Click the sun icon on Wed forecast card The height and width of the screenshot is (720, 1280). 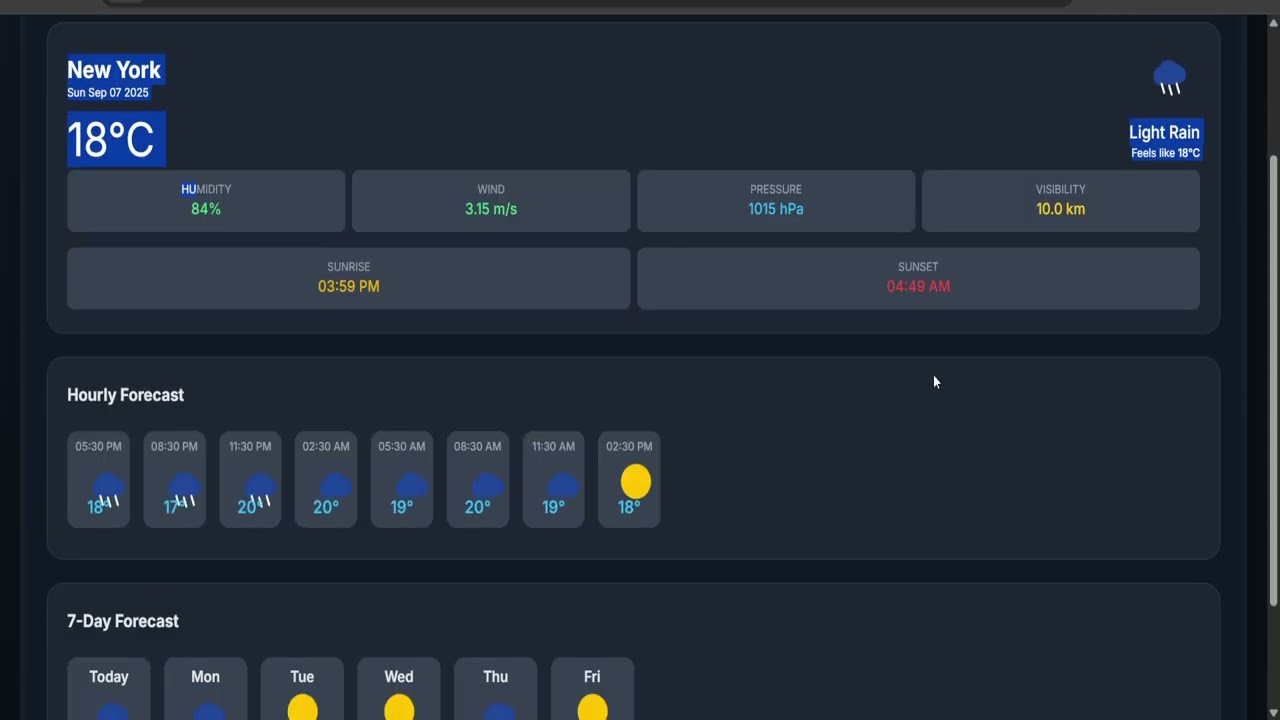click(x=399, y=707)
